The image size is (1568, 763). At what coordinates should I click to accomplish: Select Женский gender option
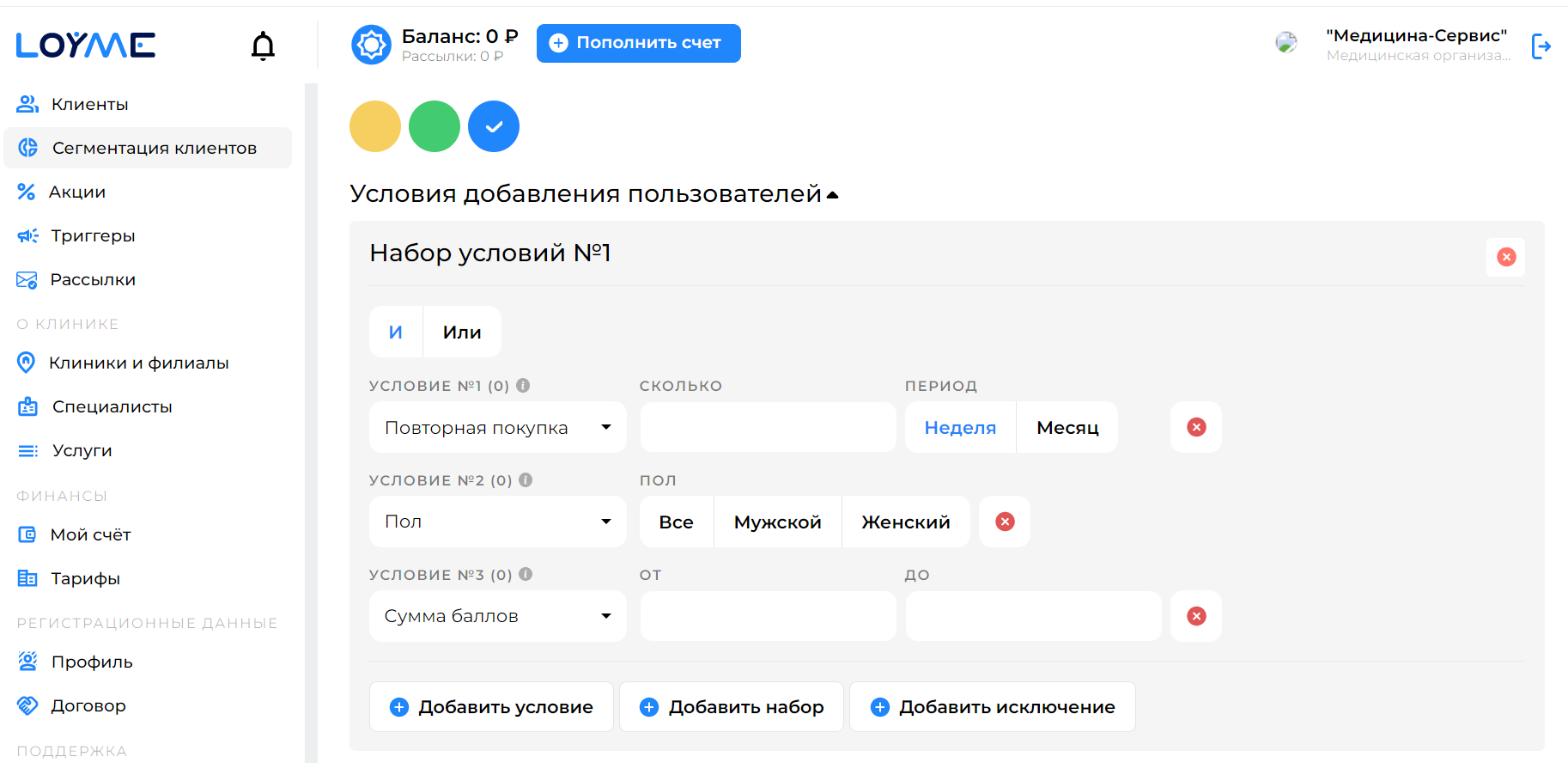click(906, 522)
